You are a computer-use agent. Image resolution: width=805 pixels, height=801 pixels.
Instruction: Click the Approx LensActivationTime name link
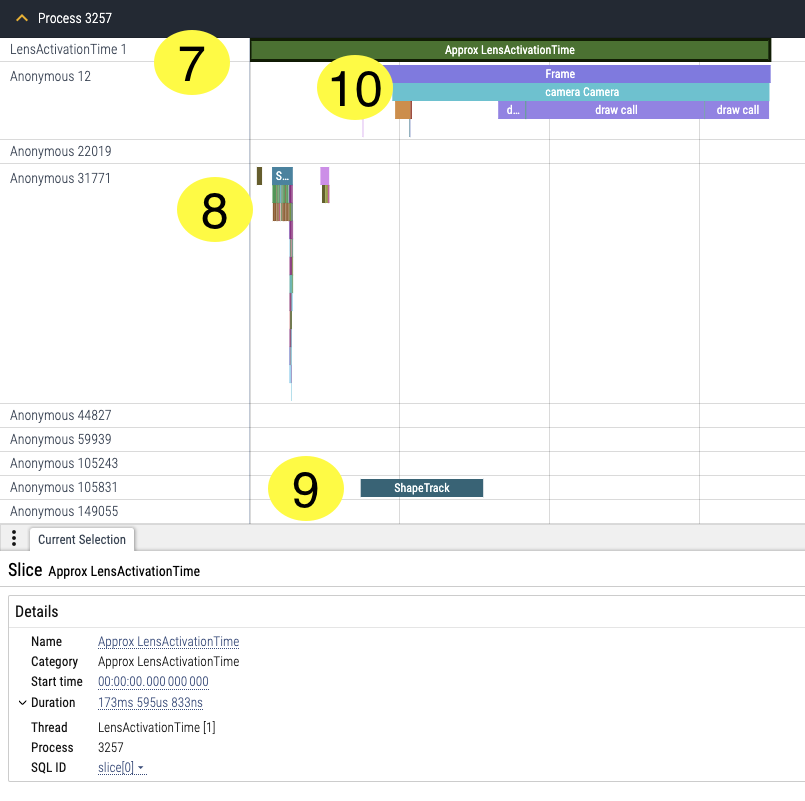point(168,642)
